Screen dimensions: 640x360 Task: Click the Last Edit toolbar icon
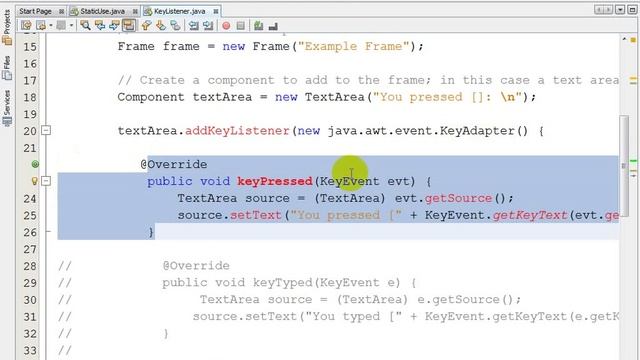[x=26, y=25]
